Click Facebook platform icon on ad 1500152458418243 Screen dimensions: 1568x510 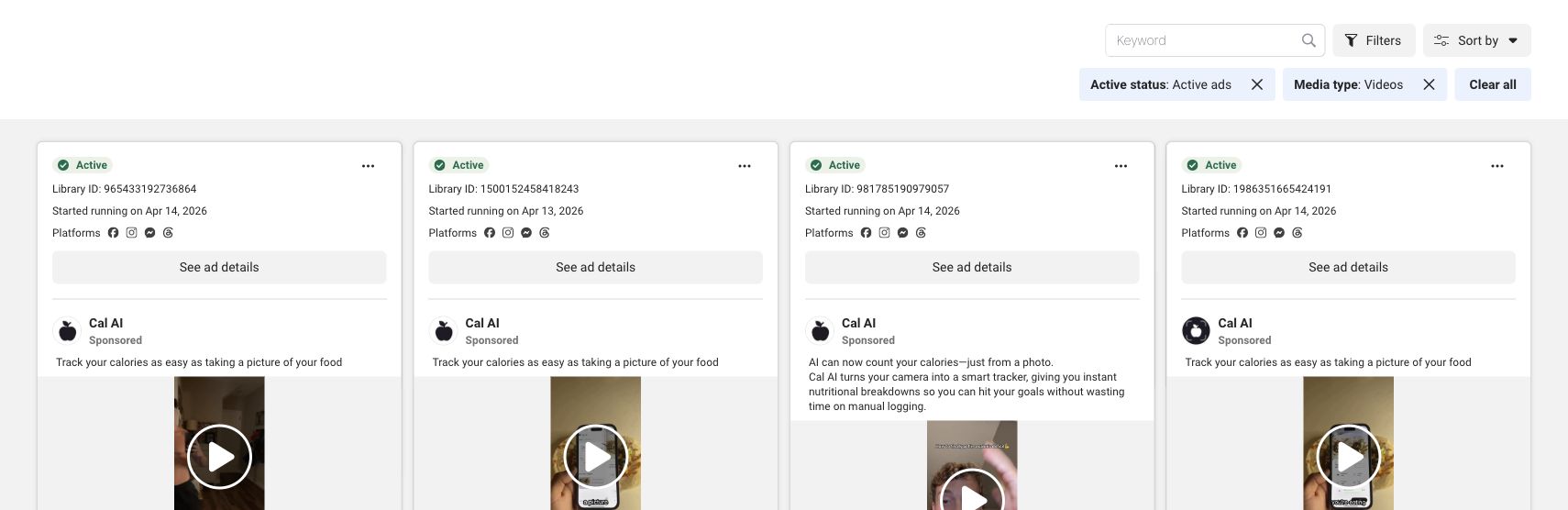click(490, 233)
